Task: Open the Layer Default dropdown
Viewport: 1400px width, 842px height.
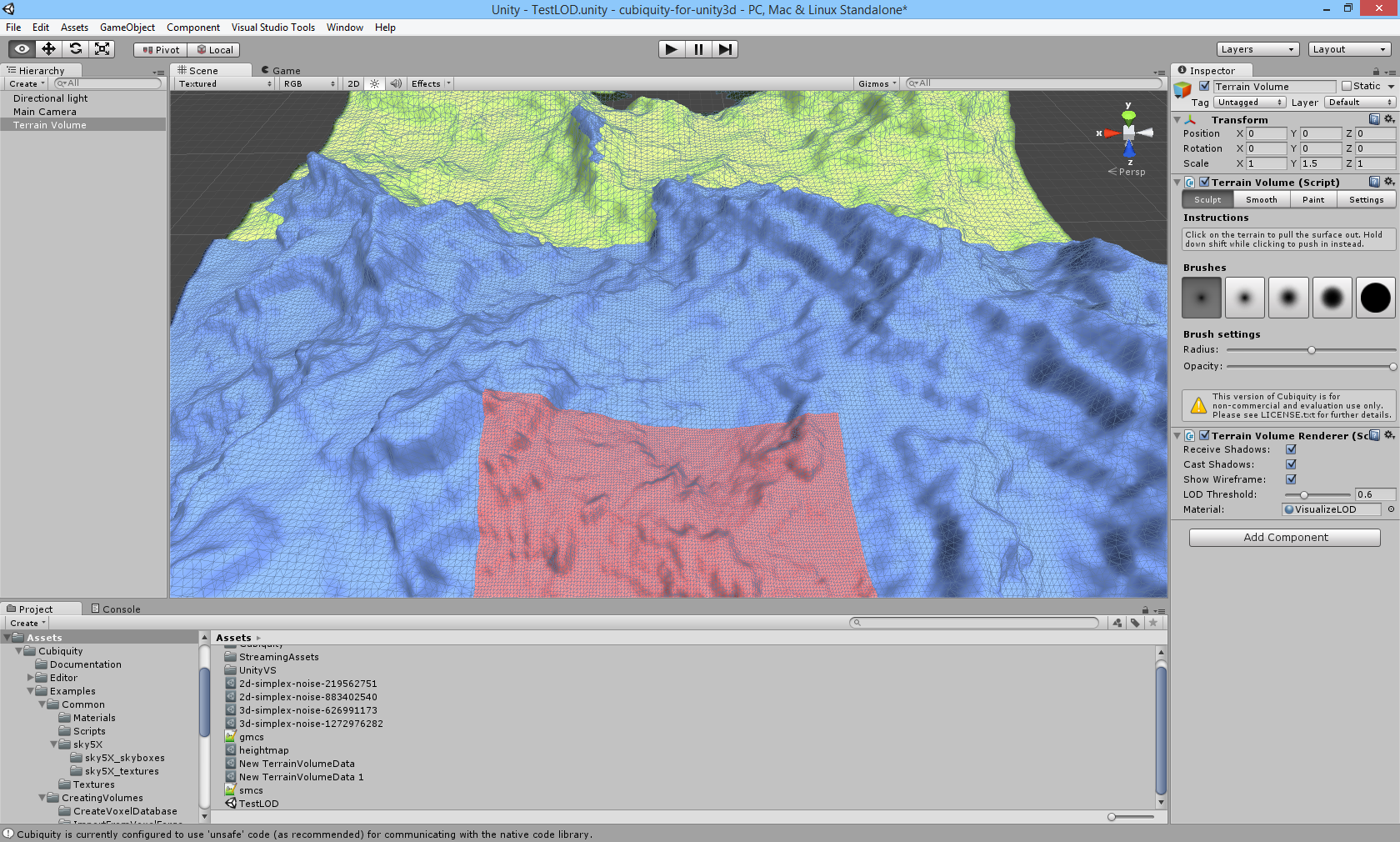Action: point(1360,102)
